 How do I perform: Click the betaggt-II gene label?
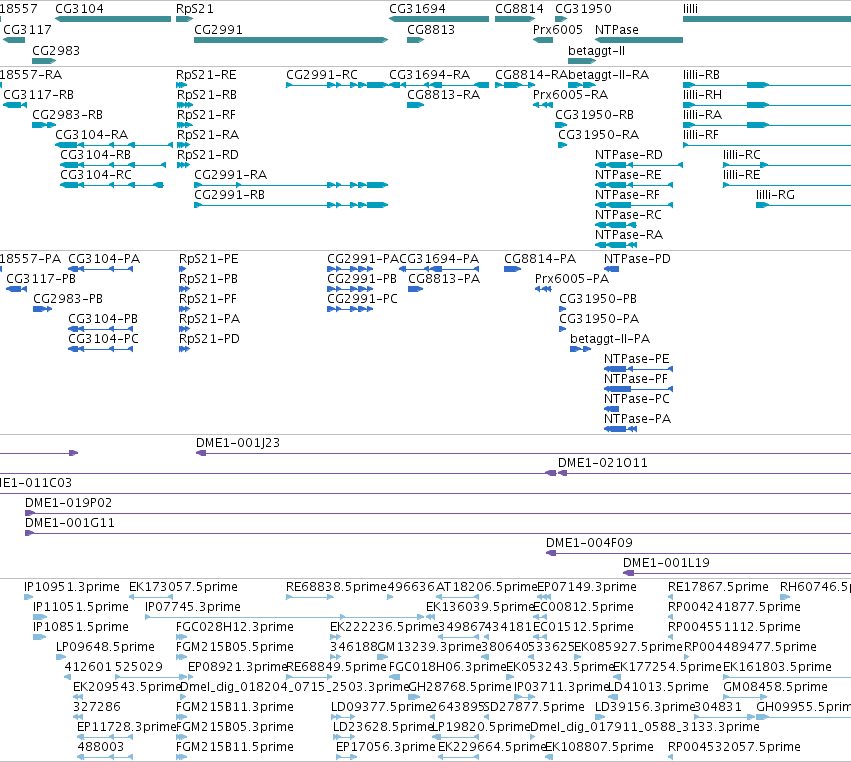click(596, 50)
